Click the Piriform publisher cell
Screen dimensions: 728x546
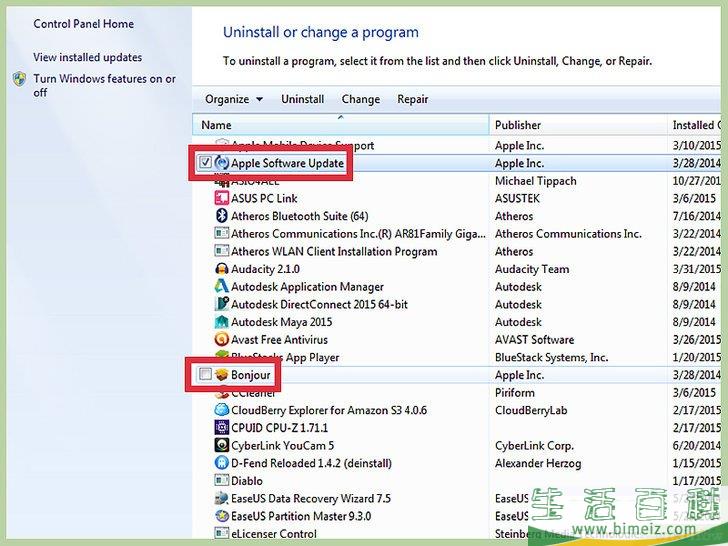click(514, 392)
